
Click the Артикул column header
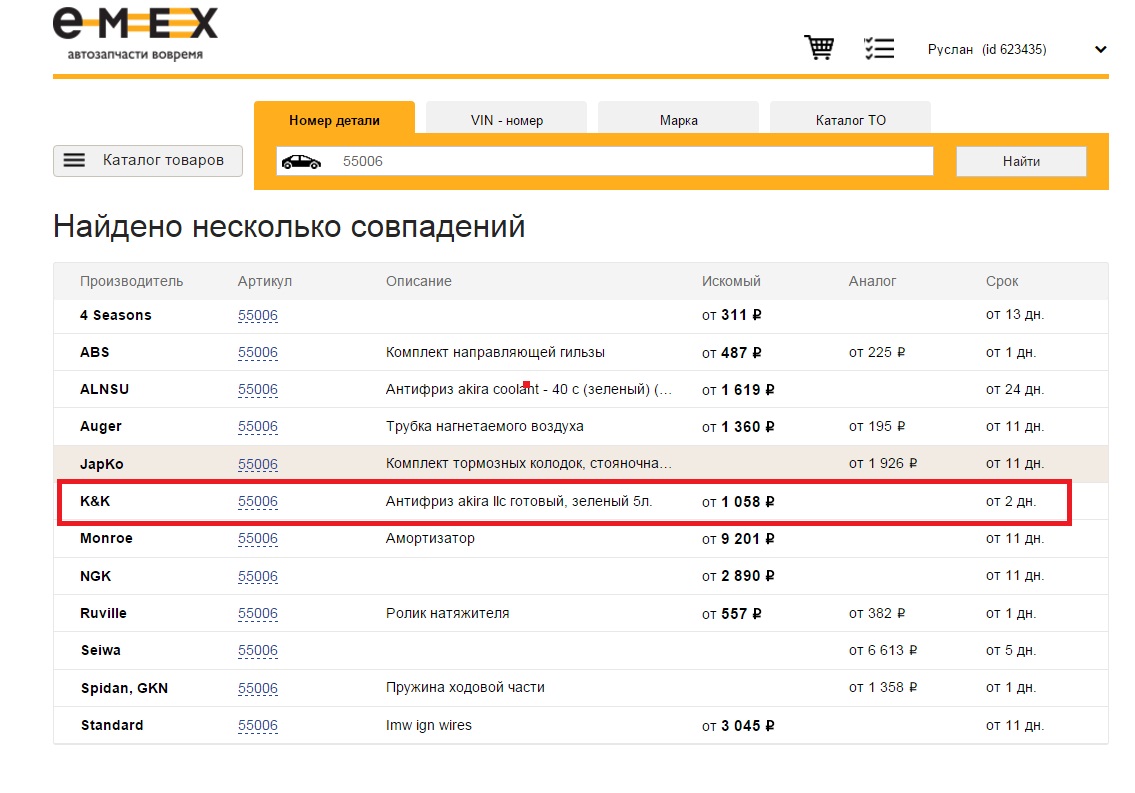(x=264, y=281)
